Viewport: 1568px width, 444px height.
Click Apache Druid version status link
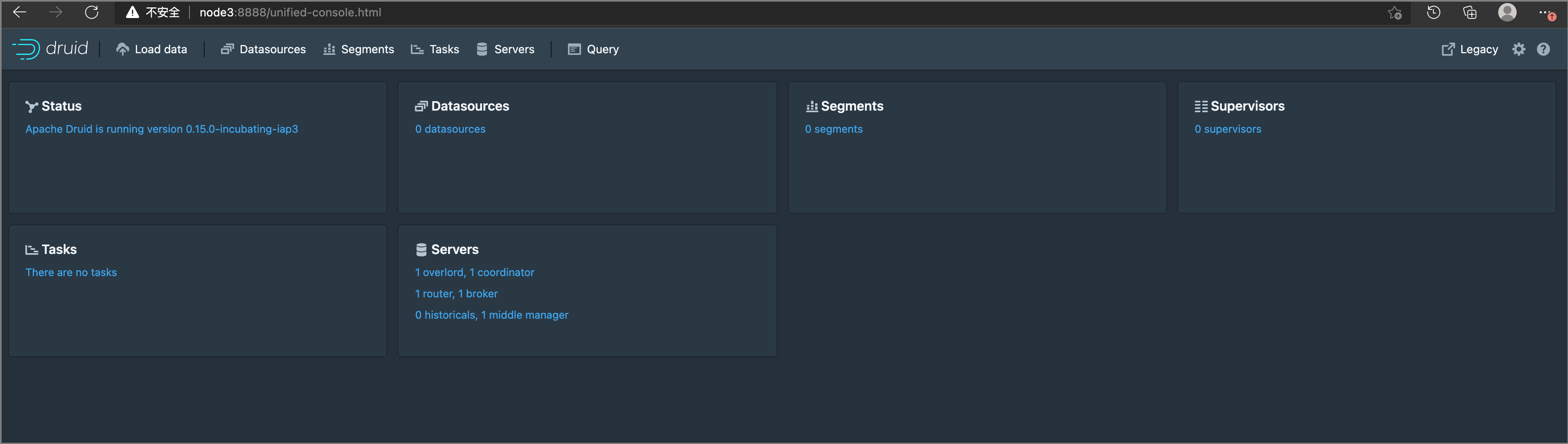pos(161,129)
